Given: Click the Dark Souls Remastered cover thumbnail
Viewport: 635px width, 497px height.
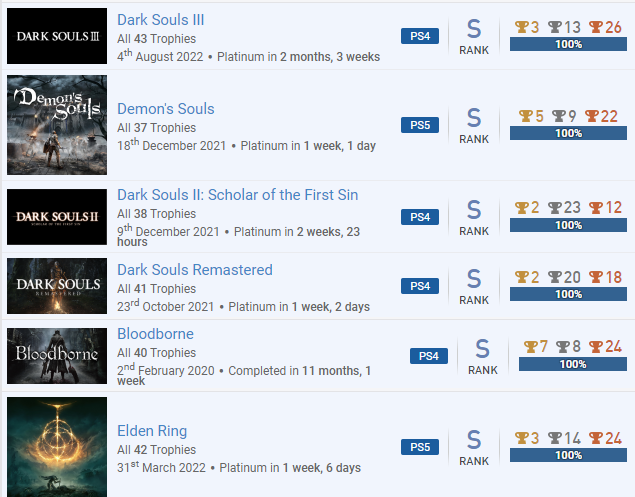Looking at the screenshot, I should [x=56, y=287].
